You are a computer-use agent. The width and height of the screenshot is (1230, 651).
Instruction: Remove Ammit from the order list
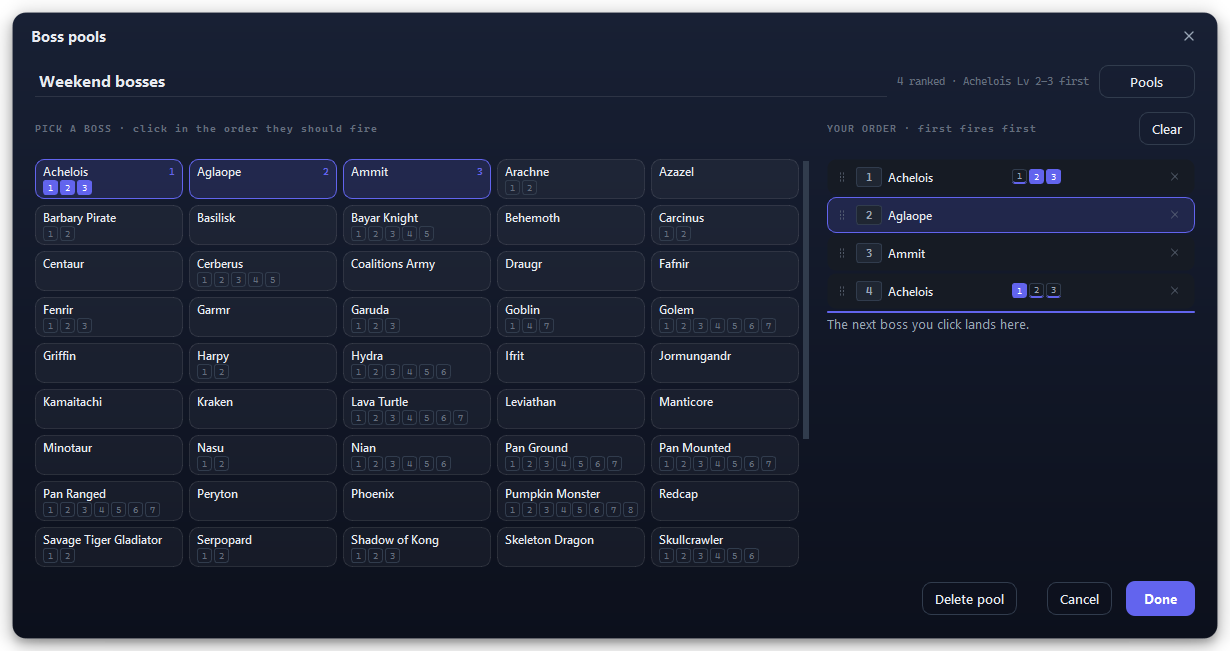(x=1174, y=253)
